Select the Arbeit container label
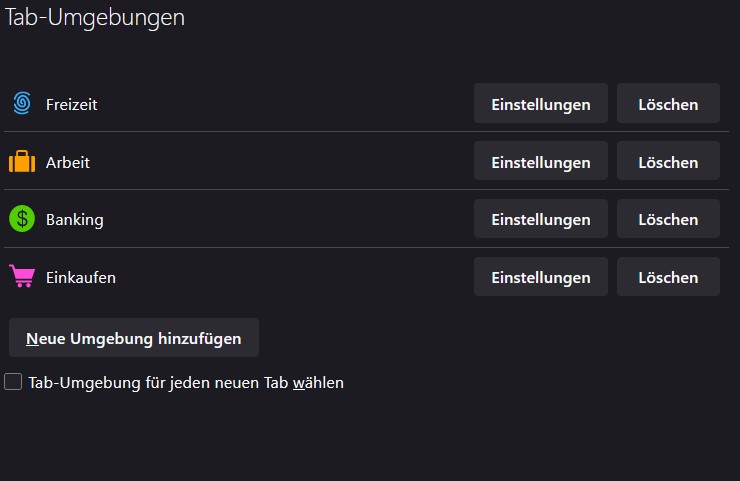 68,161
